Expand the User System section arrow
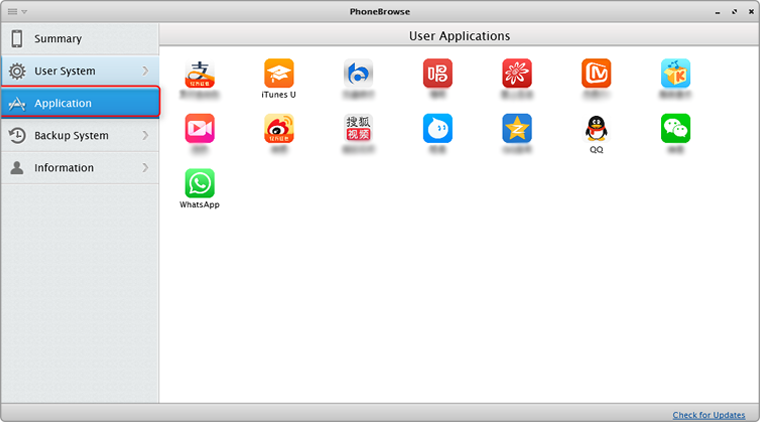This screenshot has height=422, width=760. click(145, 71)
